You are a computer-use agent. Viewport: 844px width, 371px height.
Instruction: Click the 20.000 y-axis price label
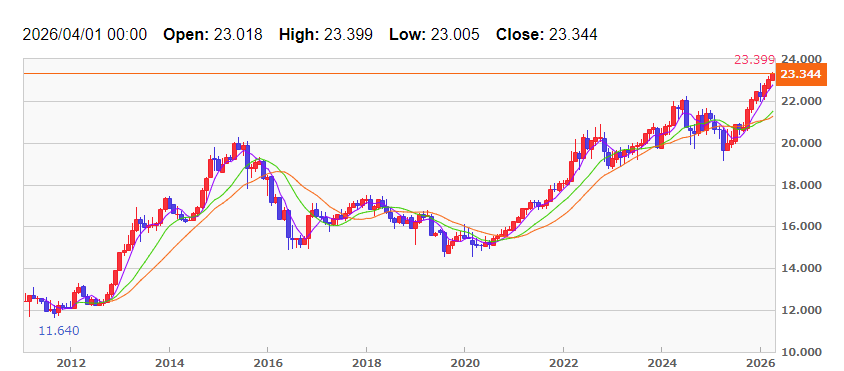point(801,143)
